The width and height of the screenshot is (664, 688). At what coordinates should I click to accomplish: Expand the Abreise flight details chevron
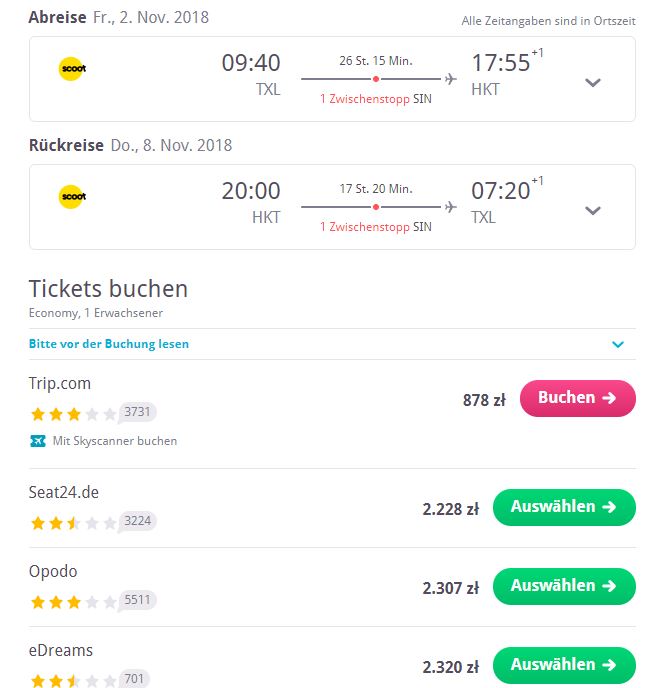point(592,82)
